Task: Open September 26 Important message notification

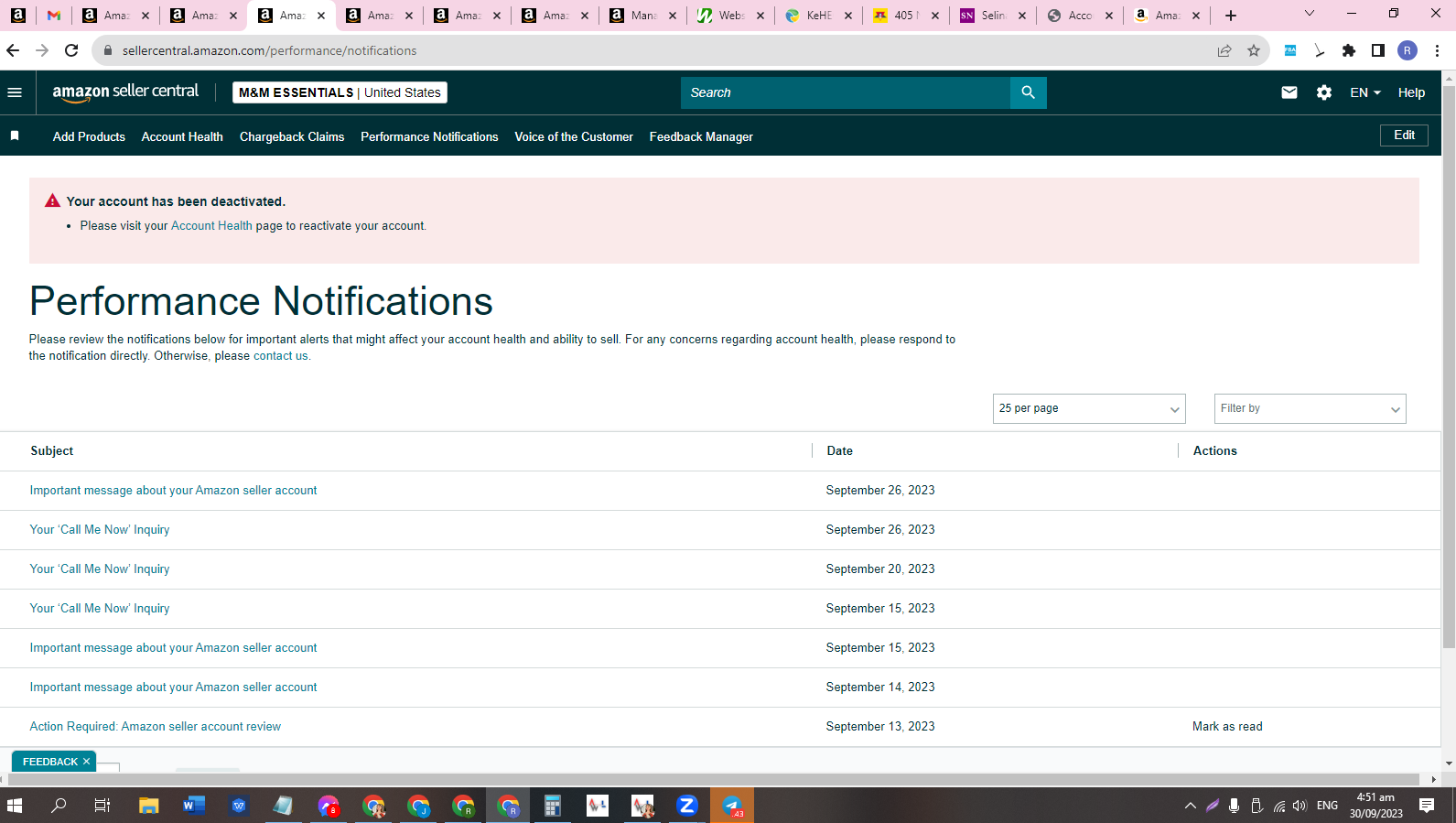Action: click(173, 491)
